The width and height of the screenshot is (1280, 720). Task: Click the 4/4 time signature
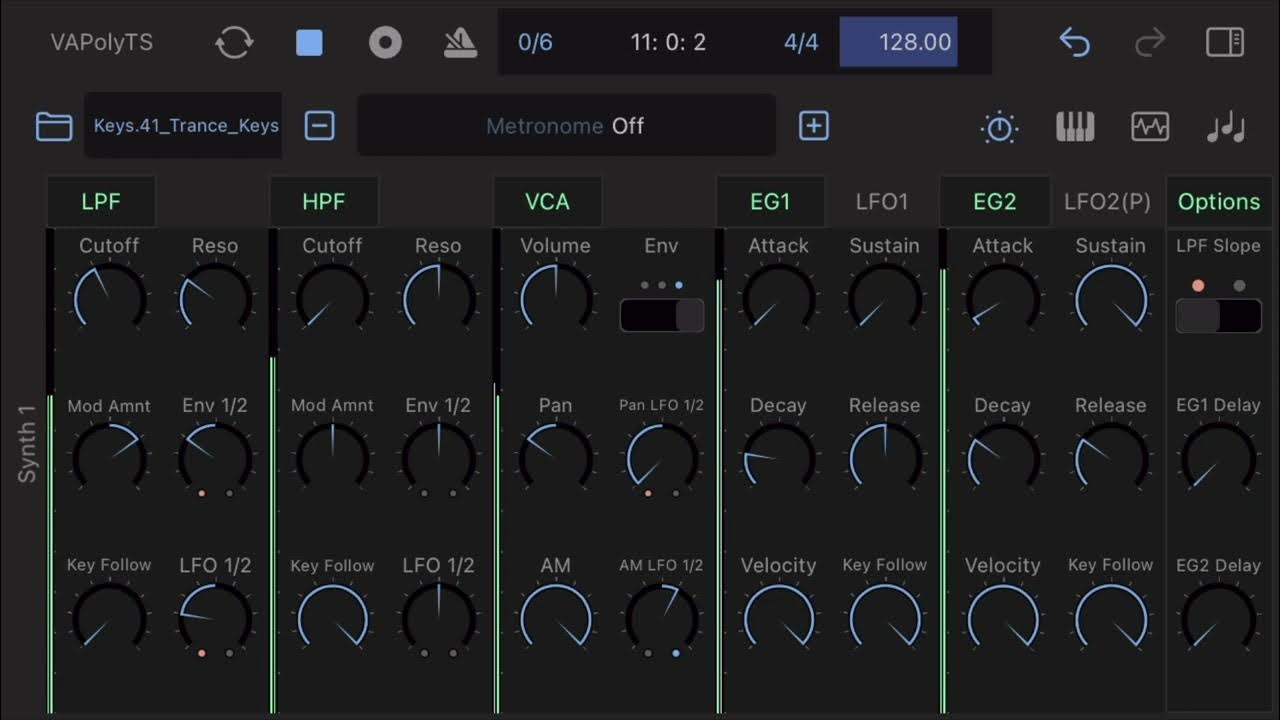801,42
